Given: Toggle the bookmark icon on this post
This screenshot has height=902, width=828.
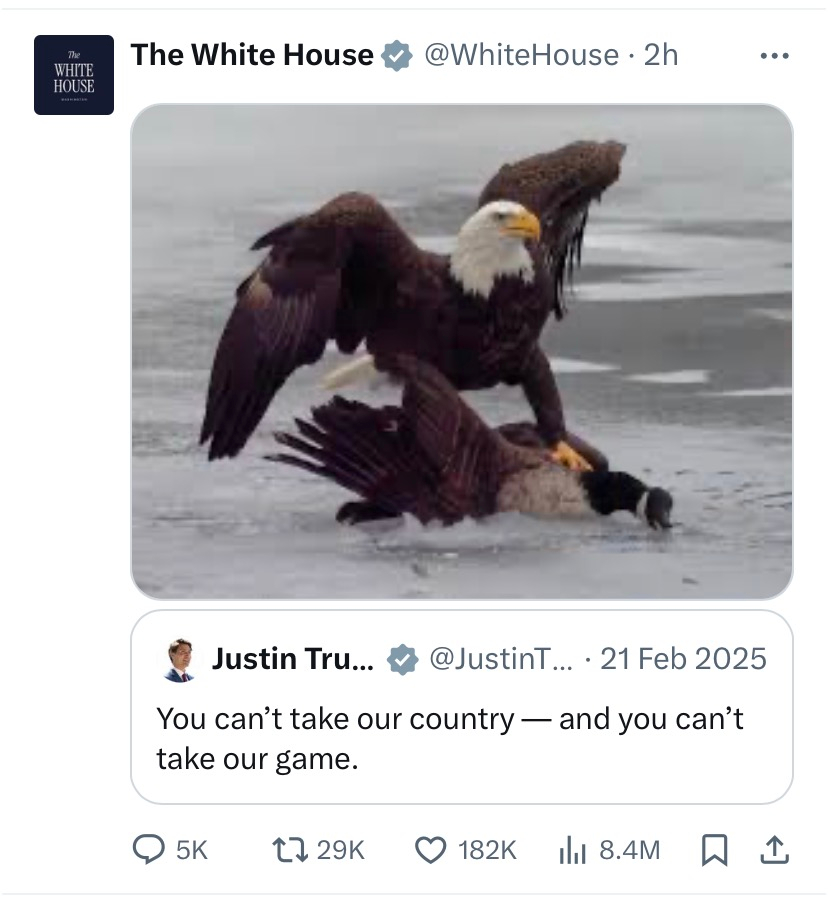Looking at the screenshot, I should pos(714,850).
